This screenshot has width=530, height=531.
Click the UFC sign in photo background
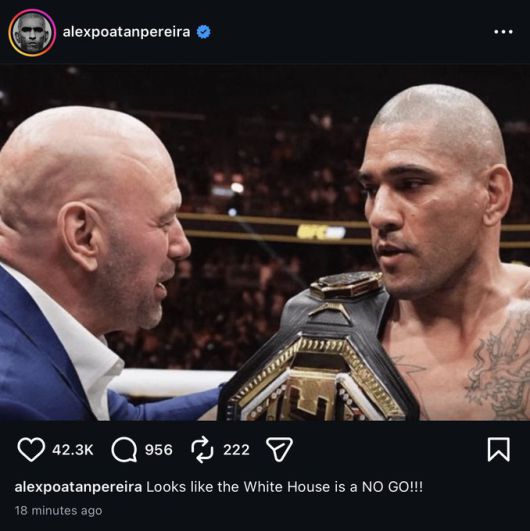coord(321,232)
